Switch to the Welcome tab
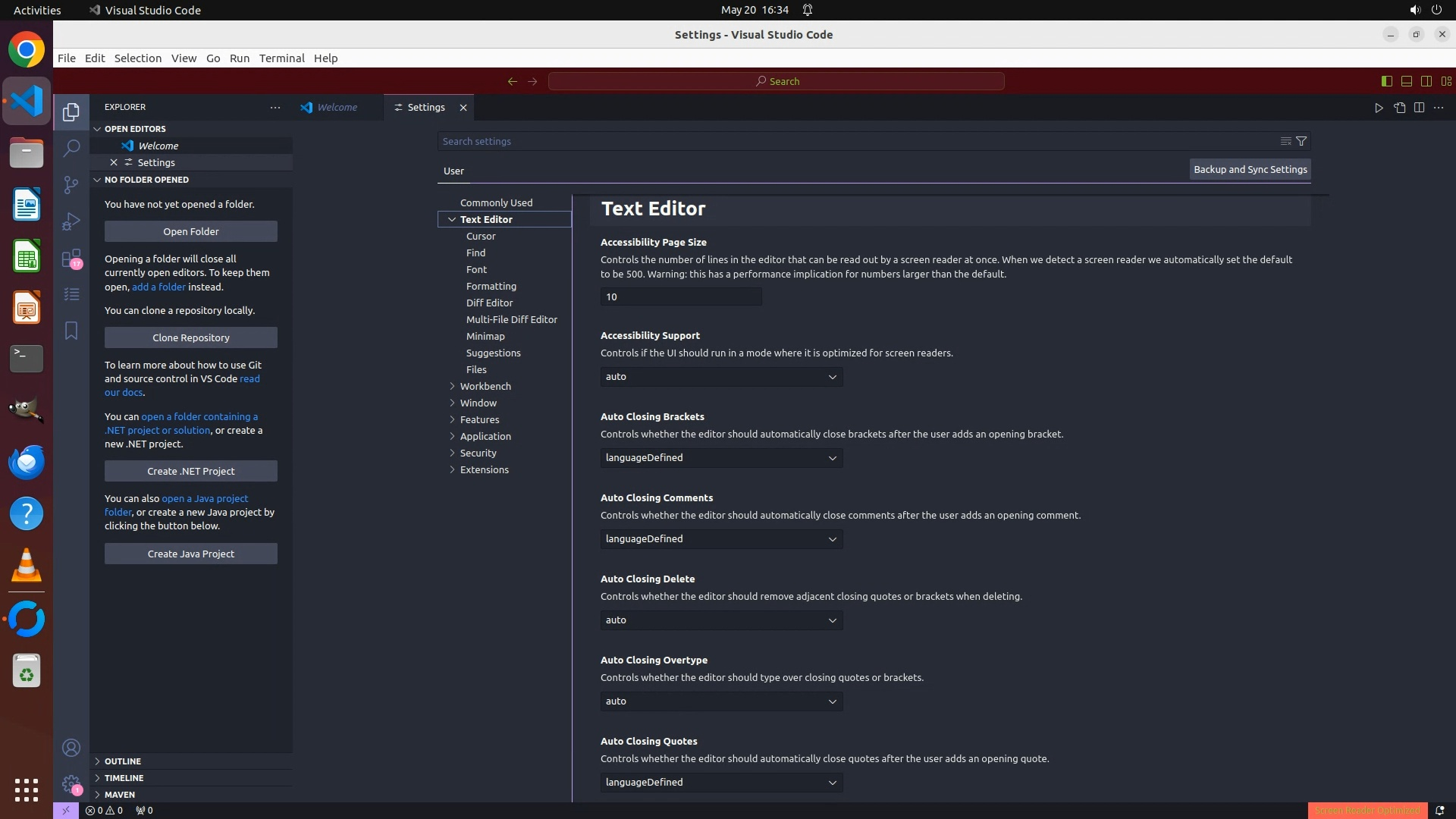Viewport: 1456px width, 819px height. point(337,108)
